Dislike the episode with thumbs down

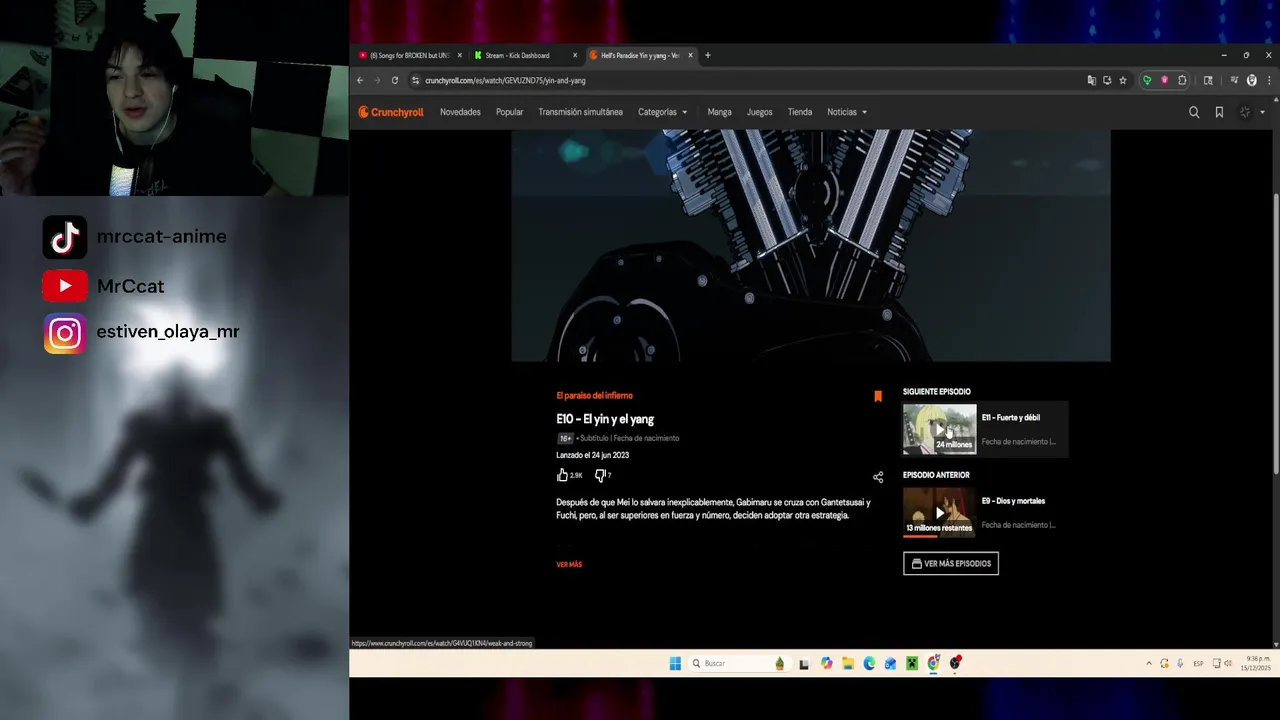[x=600, y=475]
